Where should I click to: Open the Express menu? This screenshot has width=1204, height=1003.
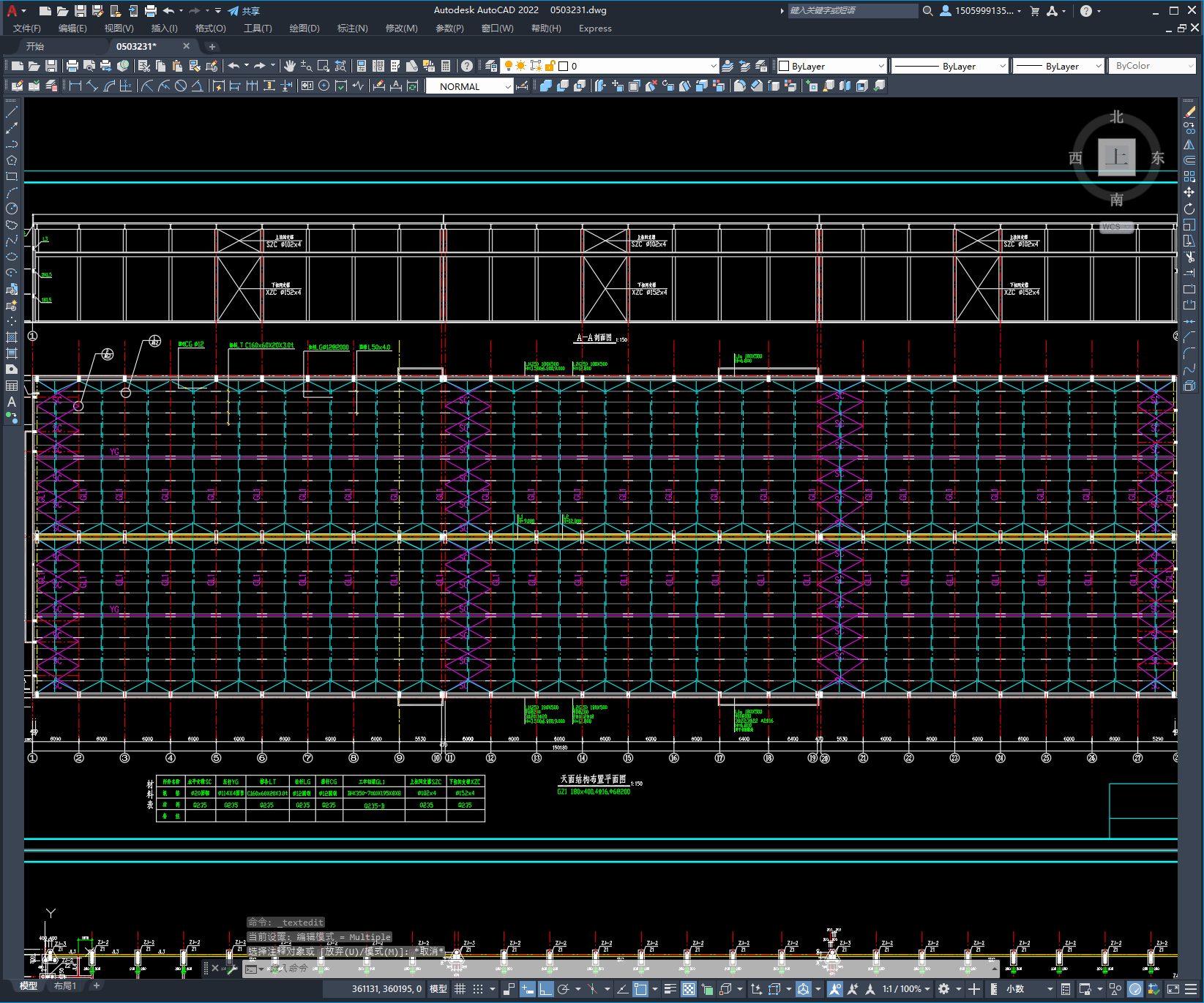pyautogui.click(x=595, y=29)
